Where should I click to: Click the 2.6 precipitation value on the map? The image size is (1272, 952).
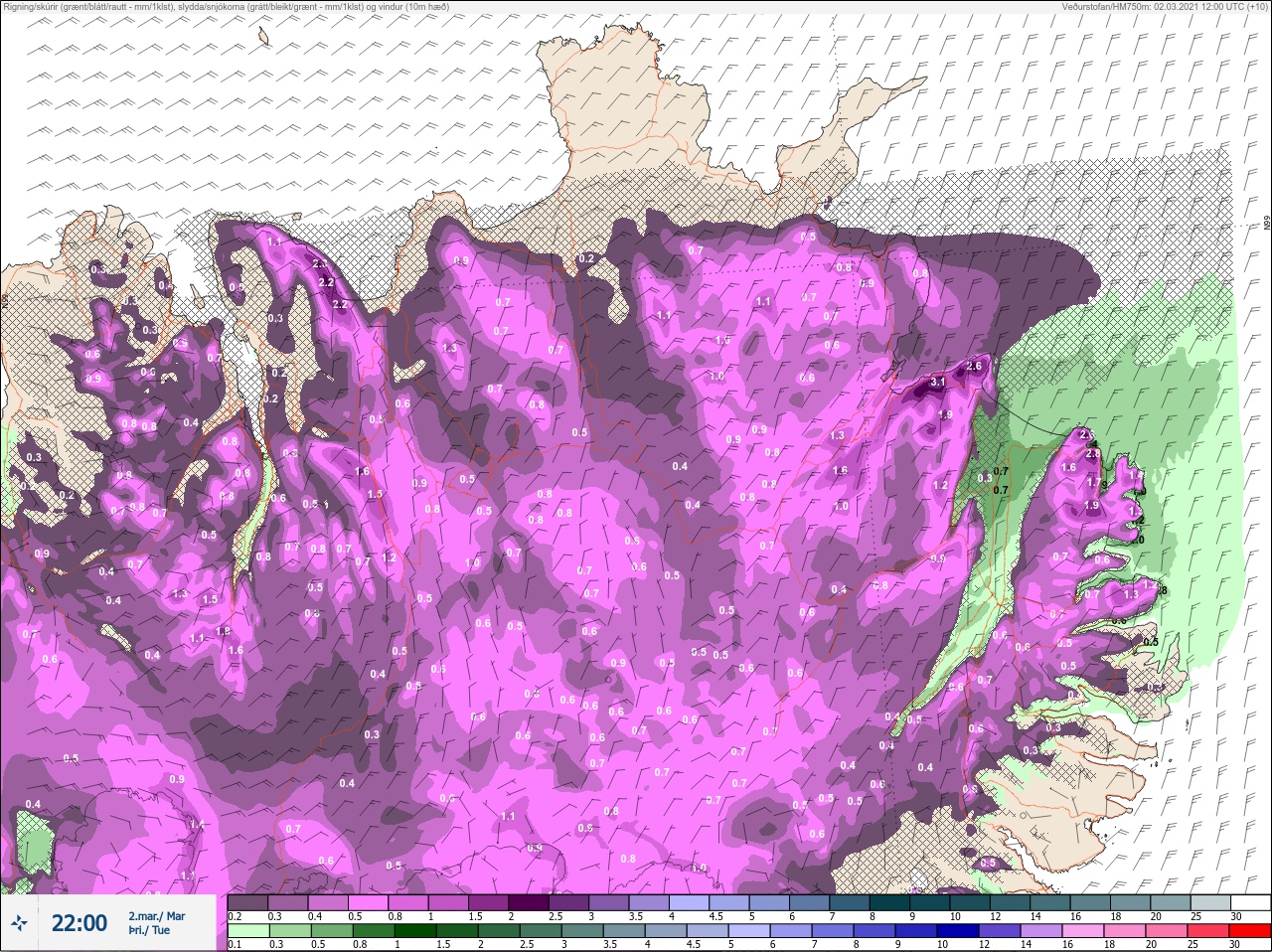click(974, 366)
